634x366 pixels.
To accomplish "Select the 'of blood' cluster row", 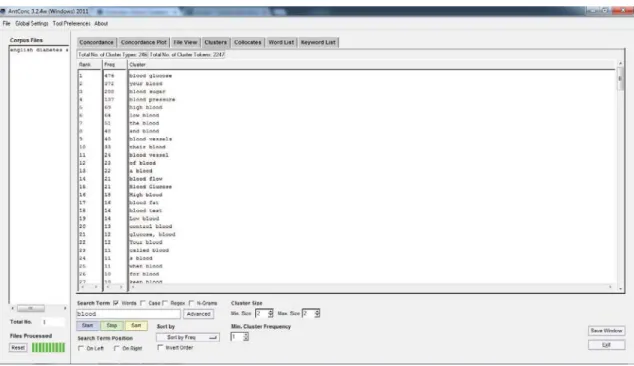I will click(143, 163).
